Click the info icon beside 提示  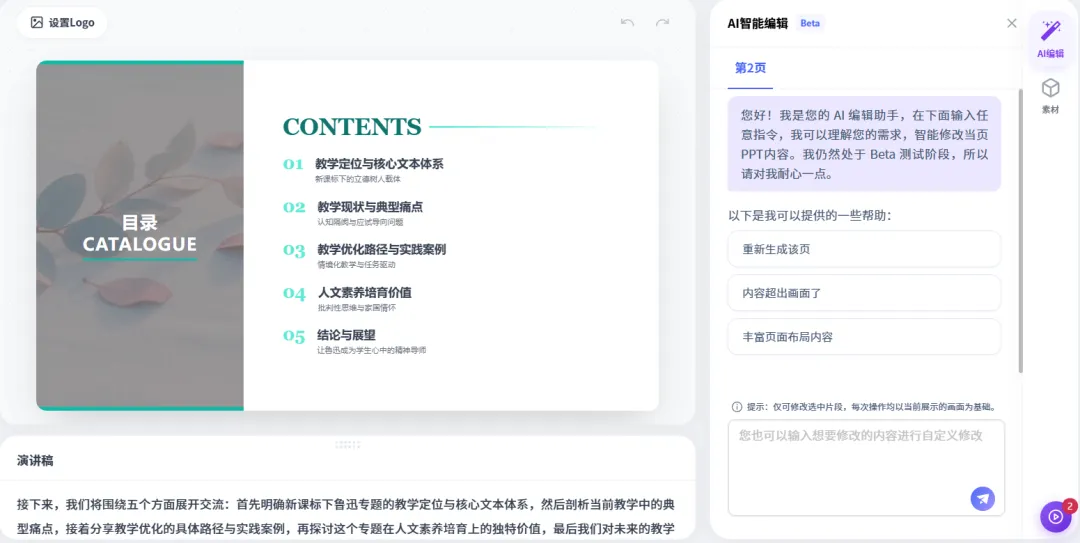[736, 407]
